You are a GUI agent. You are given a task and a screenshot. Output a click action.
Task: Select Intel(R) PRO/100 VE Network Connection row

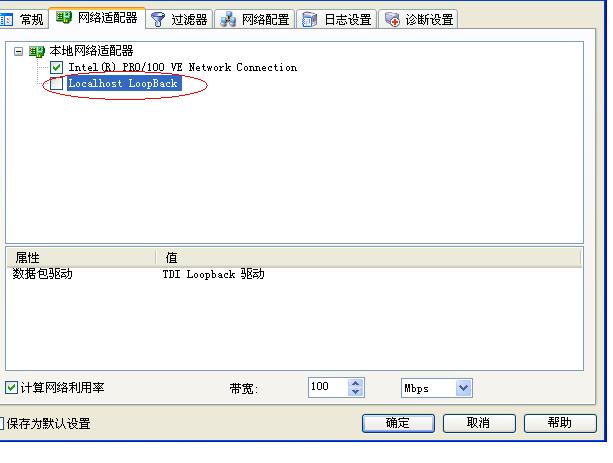[183, 67]
